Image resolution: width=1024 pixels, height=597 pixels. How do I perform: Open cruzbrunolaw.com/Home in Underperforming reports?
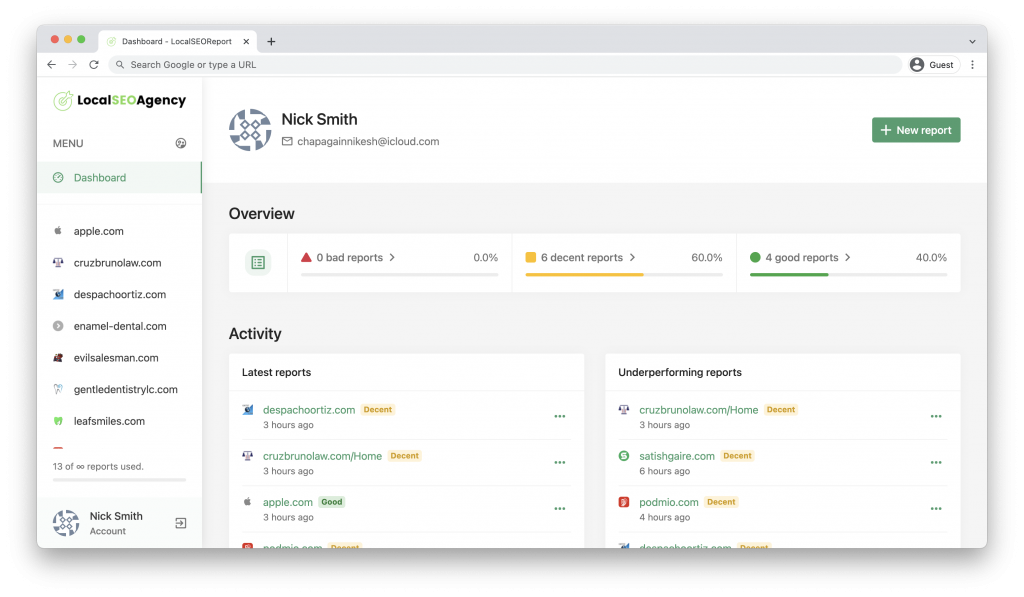pos(699,410)
